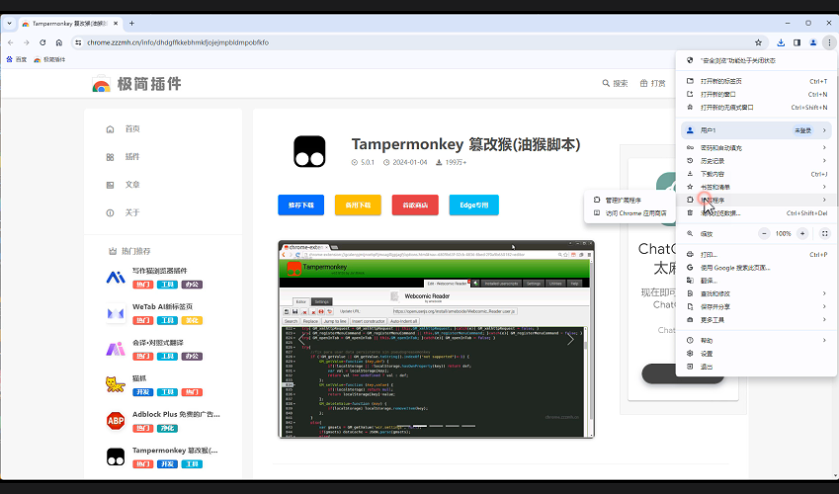Open 设置 from the Chrome menu
The width and height of the screenshot is (839, 494).
756,354
